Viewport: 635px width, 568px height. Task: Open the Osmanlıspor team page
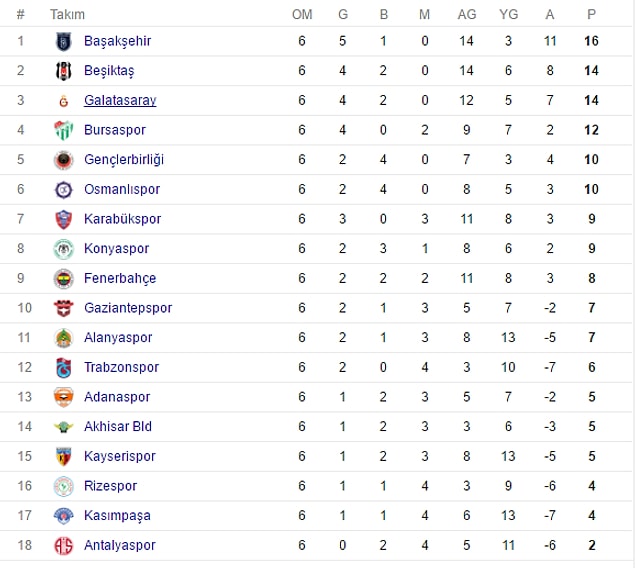tap(122, 189)
